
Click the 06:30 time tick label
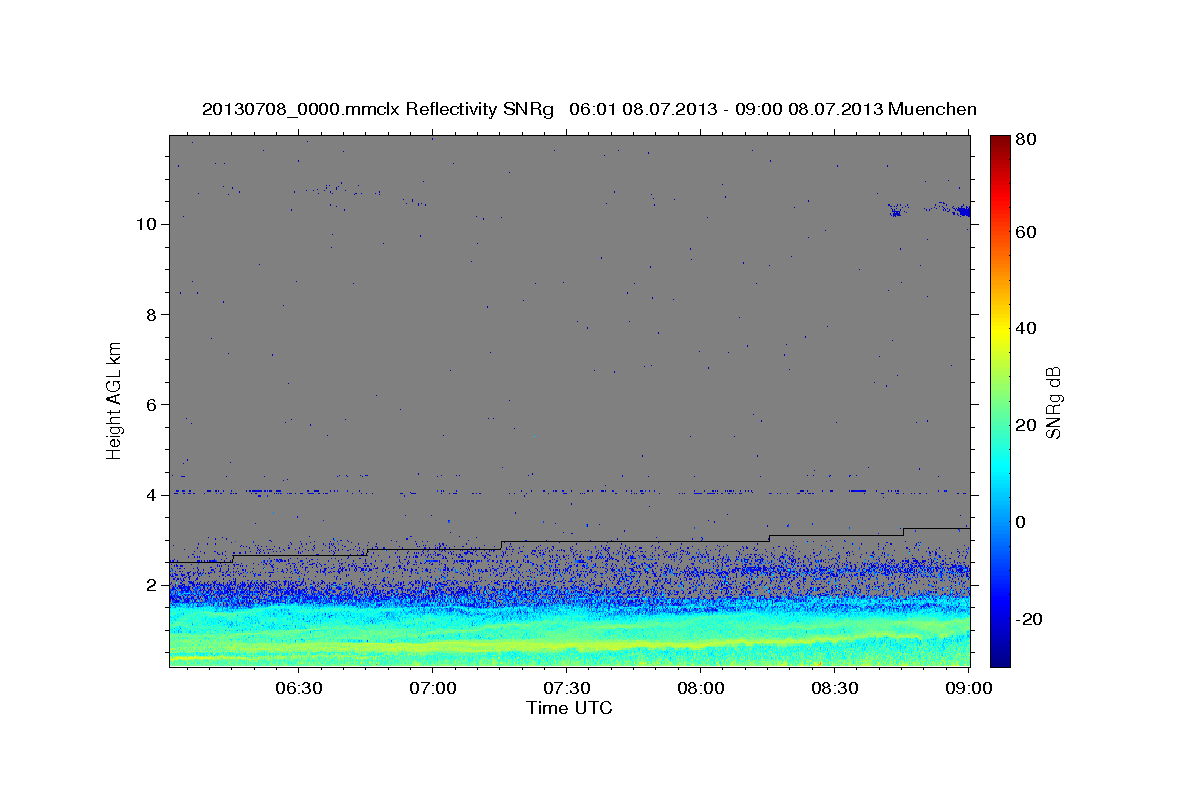tap(299, 689)
